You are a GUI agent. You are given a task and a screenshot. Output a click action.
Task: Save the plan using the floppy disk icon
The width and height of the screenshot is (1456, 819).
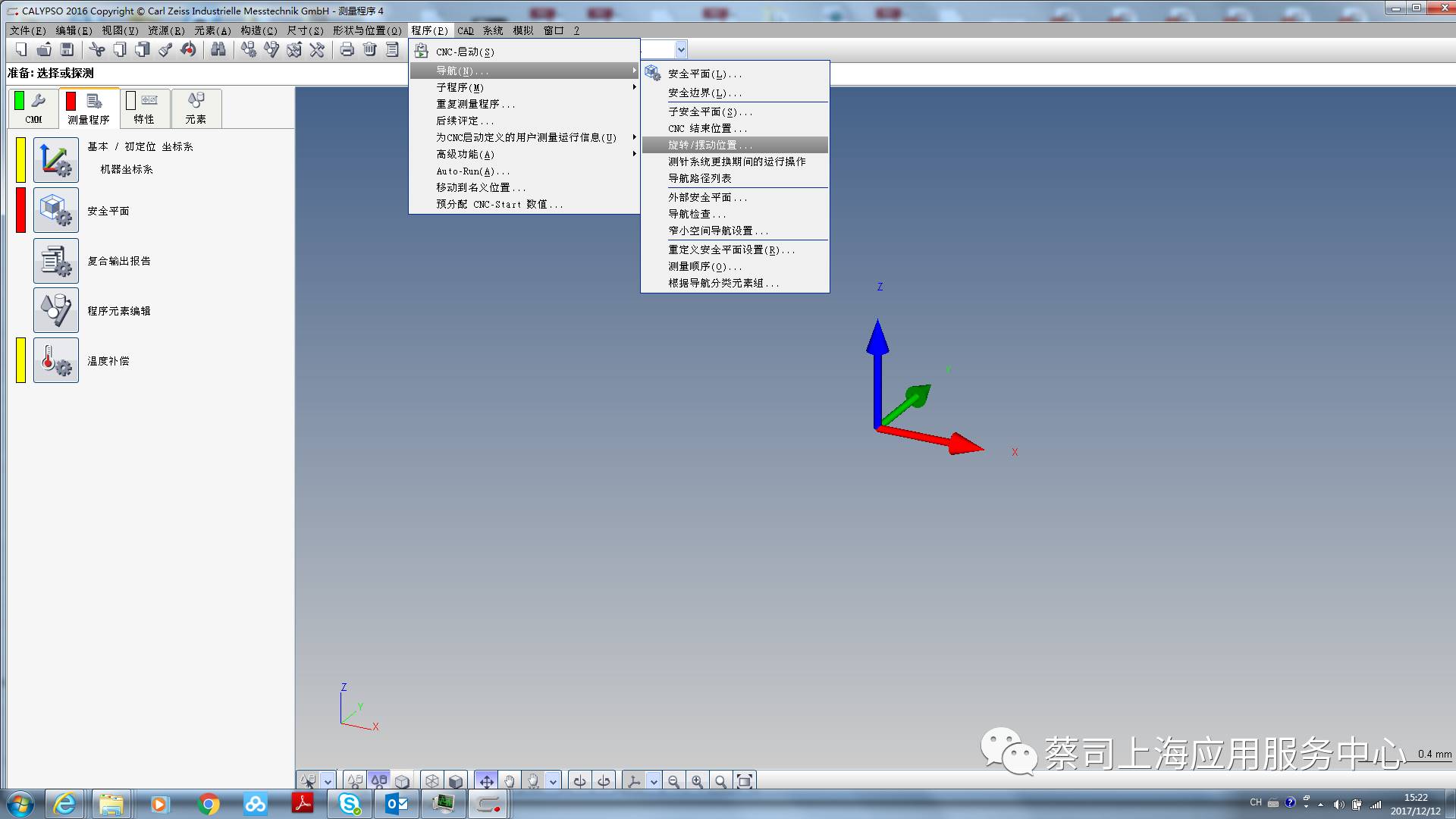[x=67, y=50]
